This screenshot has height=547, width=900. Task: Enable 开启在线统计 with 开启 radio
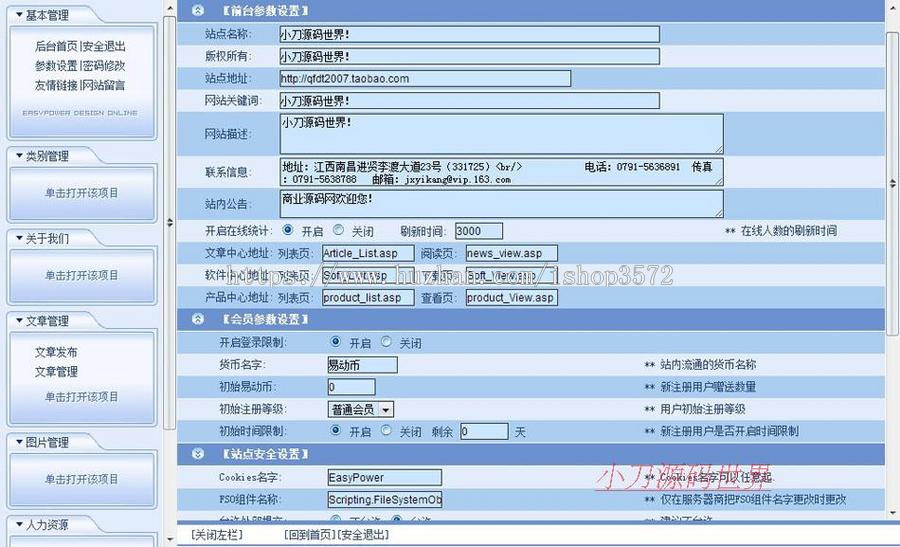(288, 230)
